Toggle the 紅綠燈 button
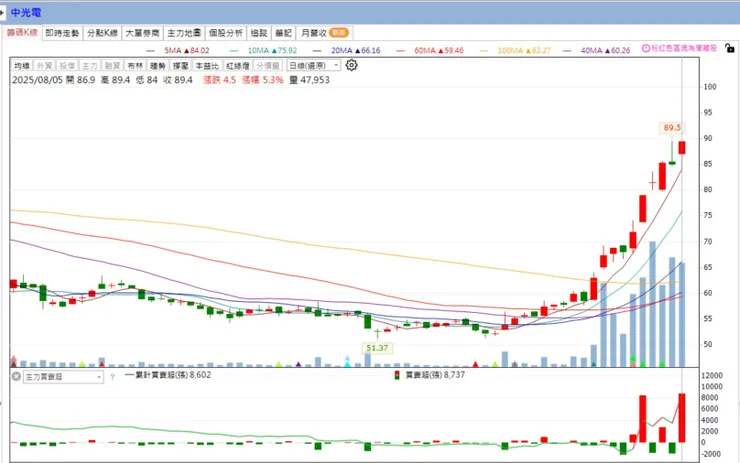The image size is (740, 463). tap(237, 66)
